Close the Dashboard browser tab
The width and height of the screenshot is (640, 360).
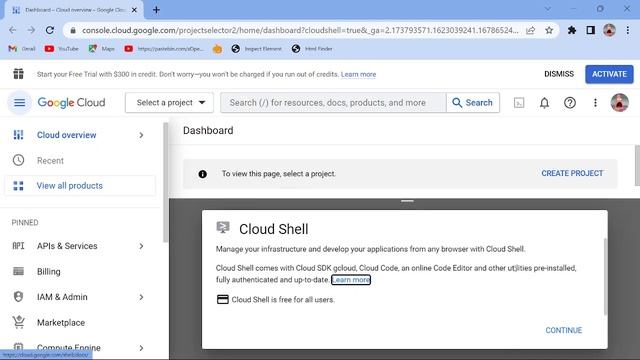pos(134,10)
